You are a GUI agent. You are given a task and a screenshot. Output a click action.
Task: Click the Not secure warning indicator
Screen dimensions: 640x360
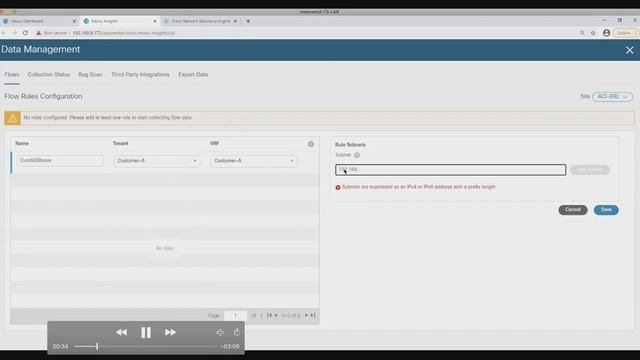tap(51, 33)
